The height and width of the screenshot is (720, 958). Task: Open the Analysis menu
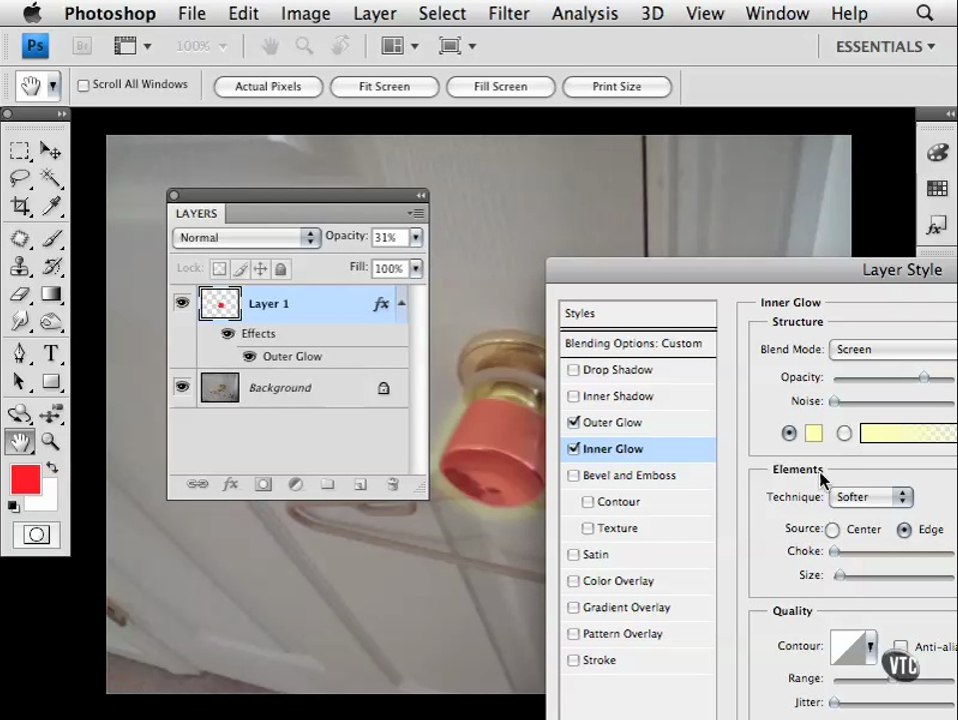point(585,13)
